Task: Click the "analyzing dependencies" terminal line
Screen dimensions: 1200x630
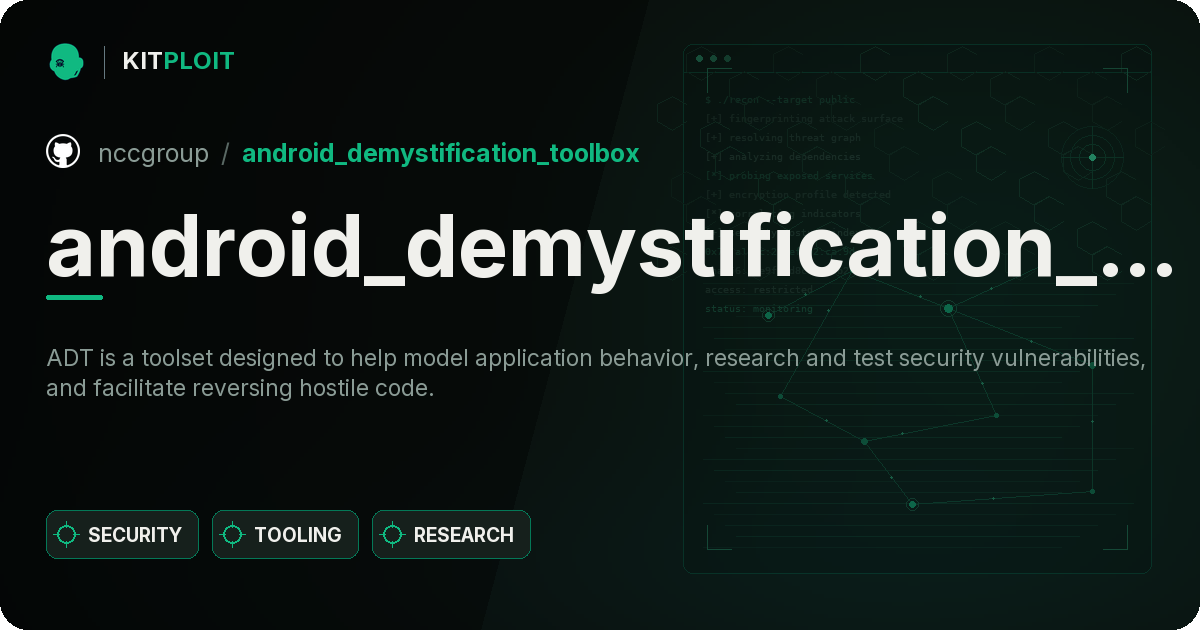Action: click(782, 157)
